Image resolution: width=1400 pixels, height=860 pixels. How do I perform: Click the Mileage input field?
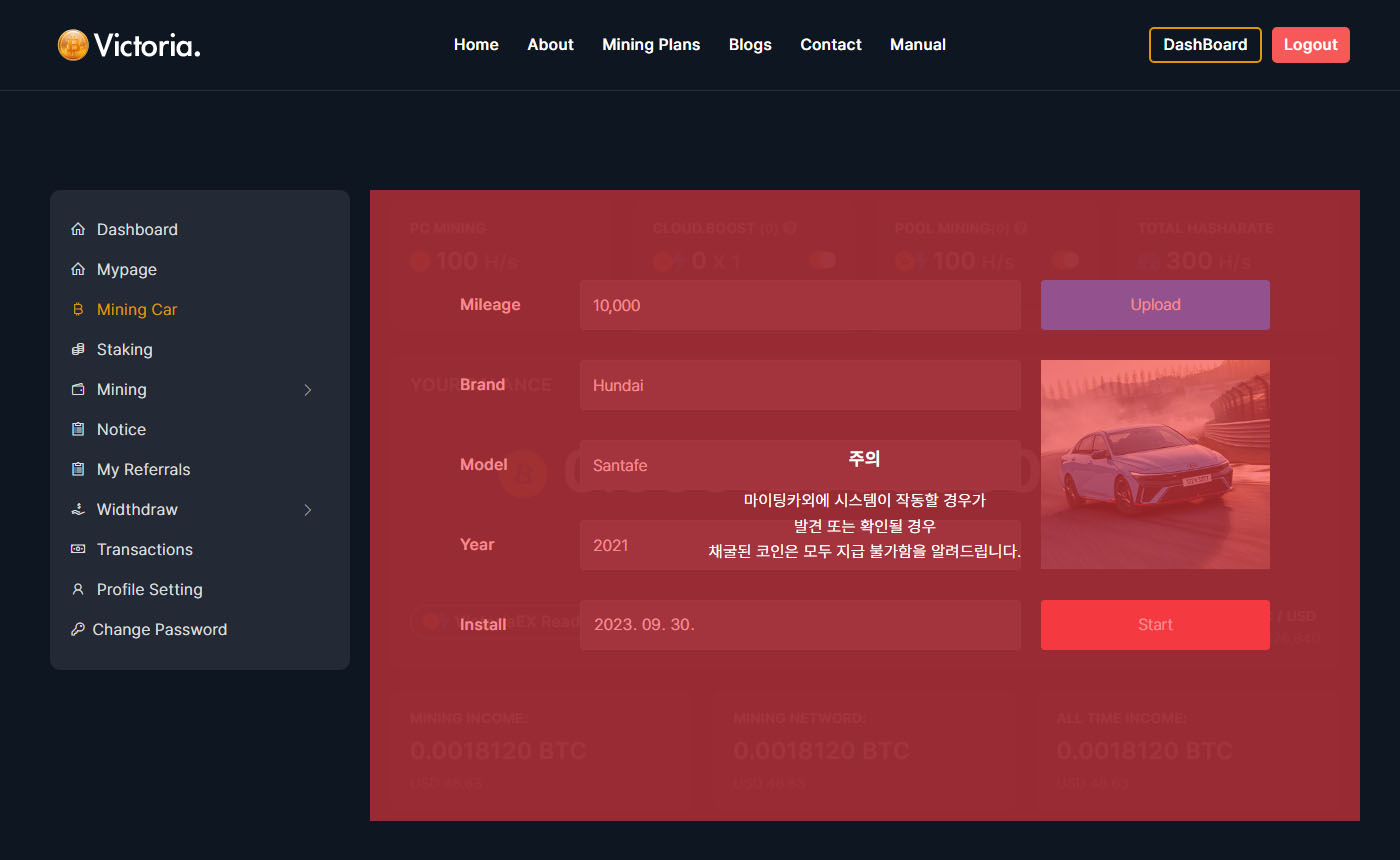[800, 305]
